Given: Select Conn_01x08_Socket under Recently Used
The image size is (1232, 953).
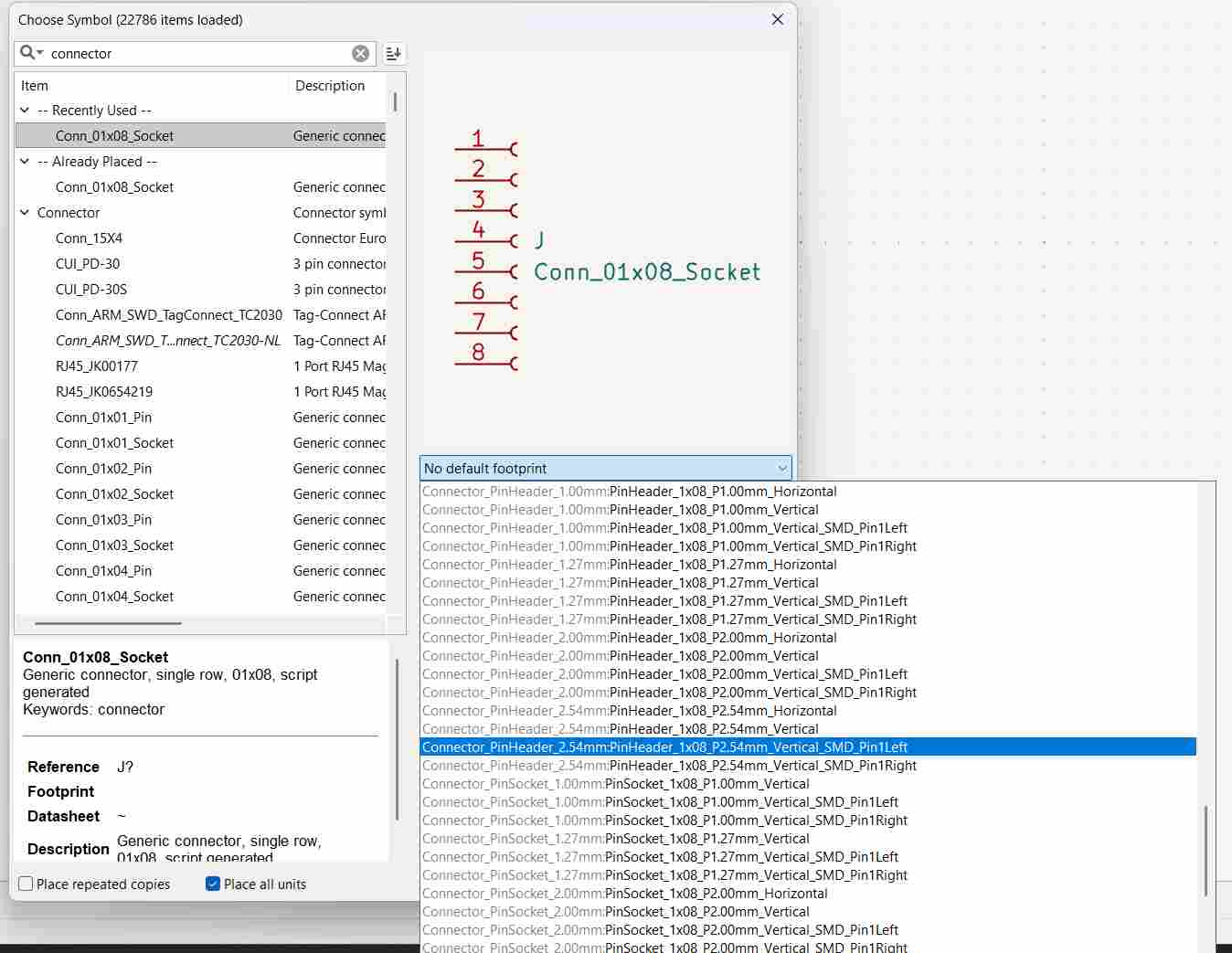Looking at the screenshot, I should pos(201,136).
